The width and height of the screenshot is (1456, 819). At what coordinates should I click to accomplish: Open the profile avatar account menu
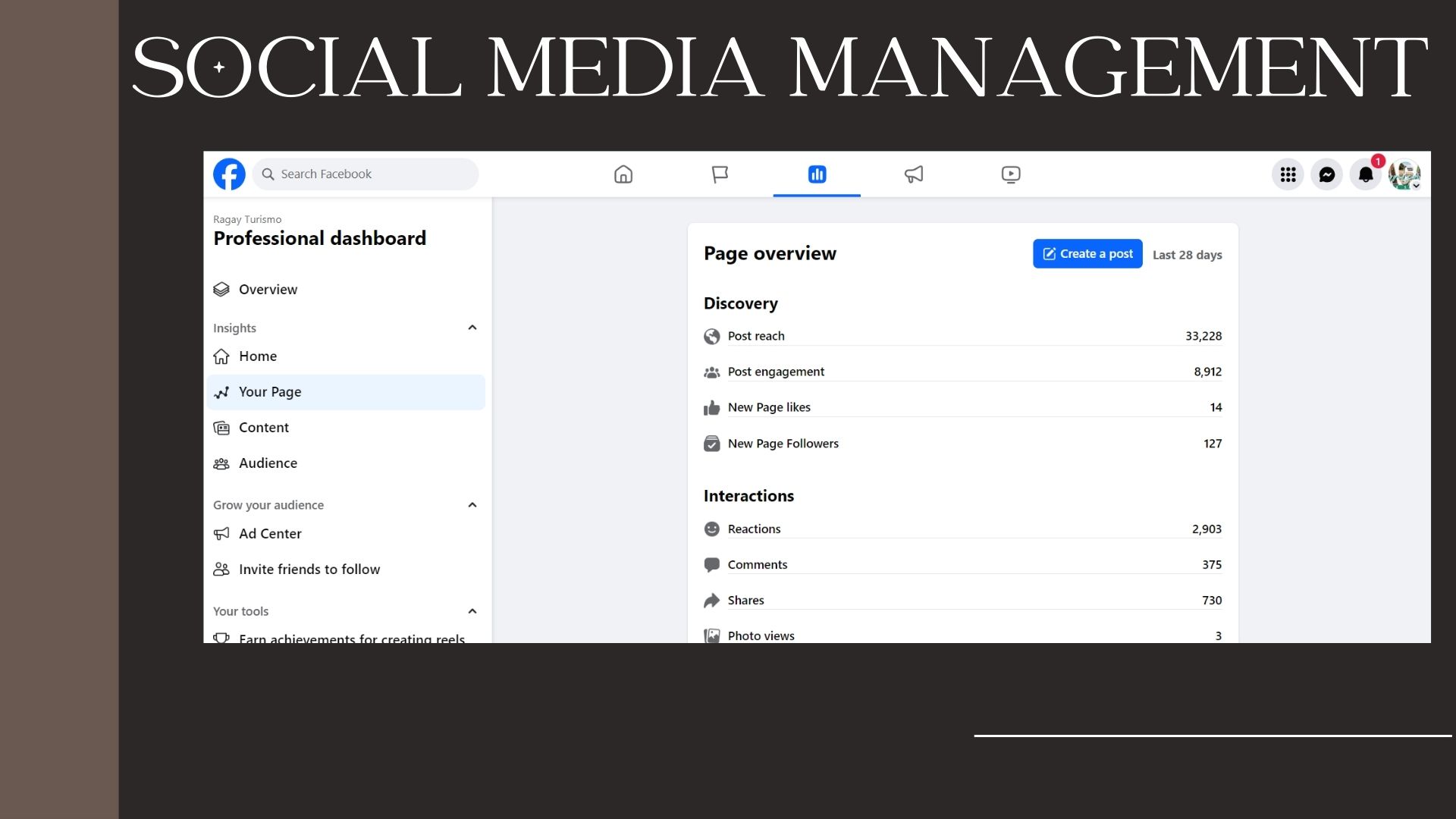coord(1404,175)
